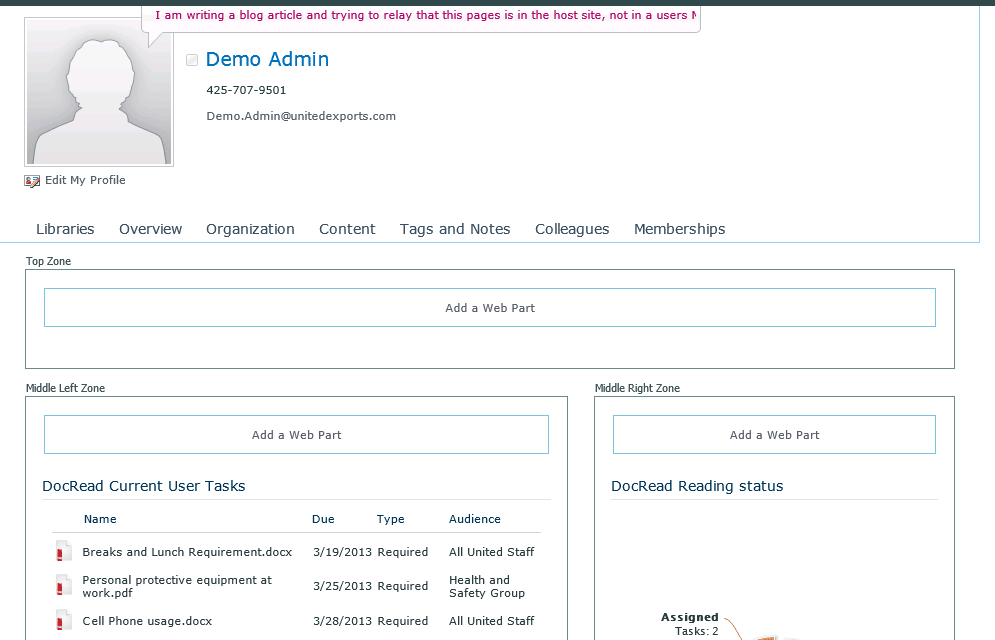Sort tasks by the Due column header
This screenshot has height=640, width=995.
pyautogui.click(x=323, y=519)
